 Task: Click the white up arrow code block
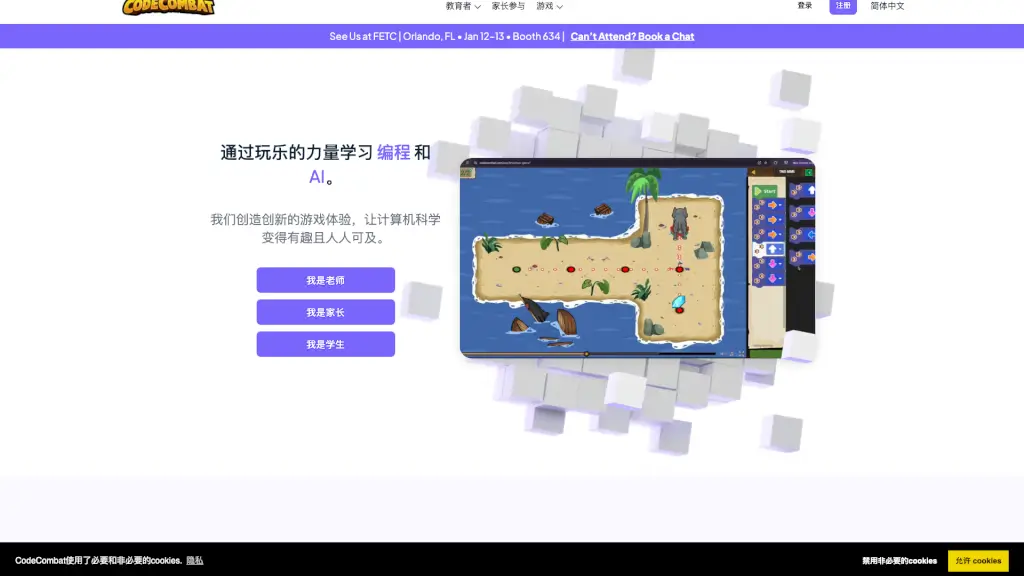coord(771,249)
